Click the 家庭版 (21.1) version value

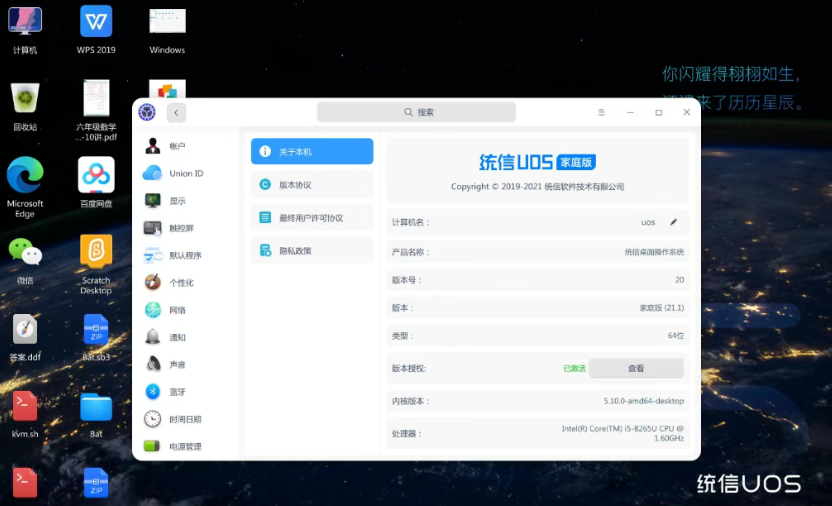pos(662,308)
